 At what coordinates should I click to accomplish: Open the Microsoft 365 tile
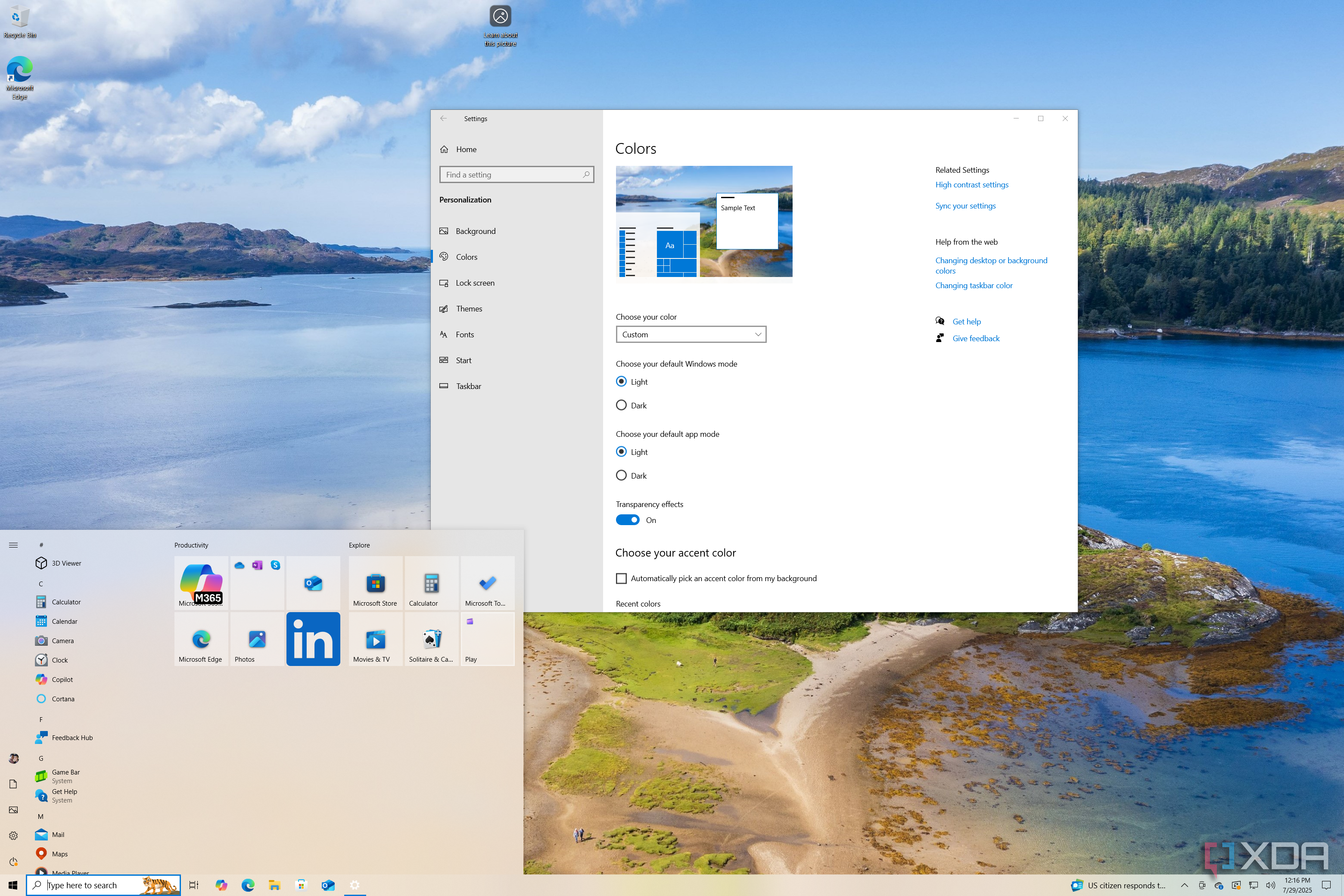pyautogui.click(x=201, y=583)
